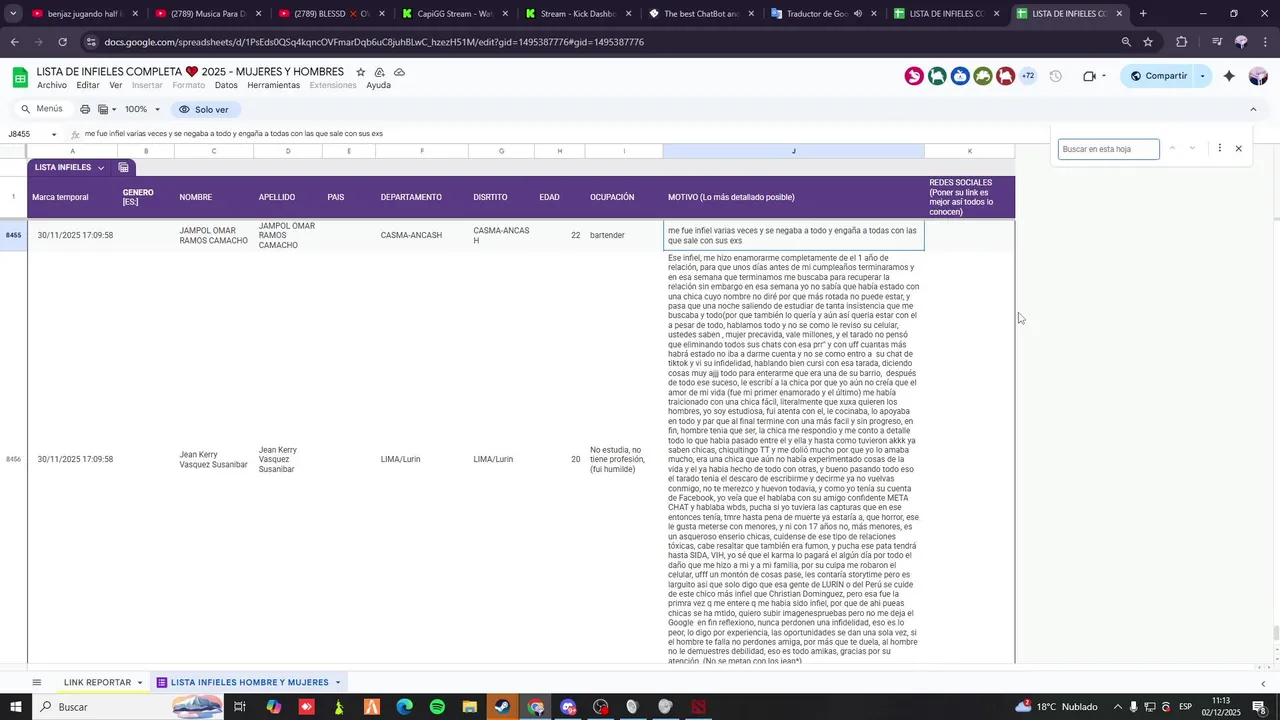Open version history clock icon
The width and height of the screenshot is (1280, 720).
1055,76
